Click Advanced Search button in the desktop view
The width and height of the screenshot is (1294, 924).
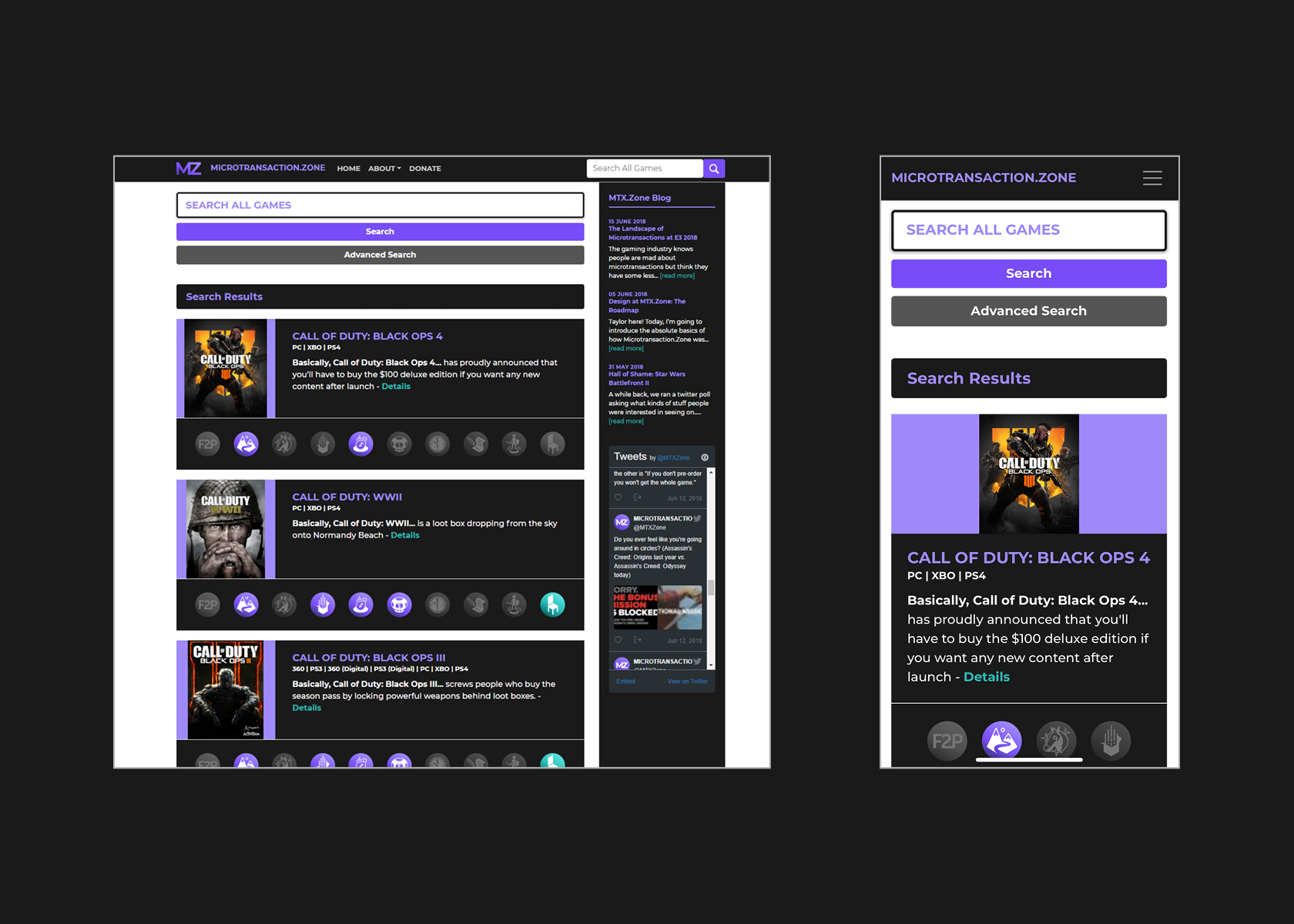380,255
